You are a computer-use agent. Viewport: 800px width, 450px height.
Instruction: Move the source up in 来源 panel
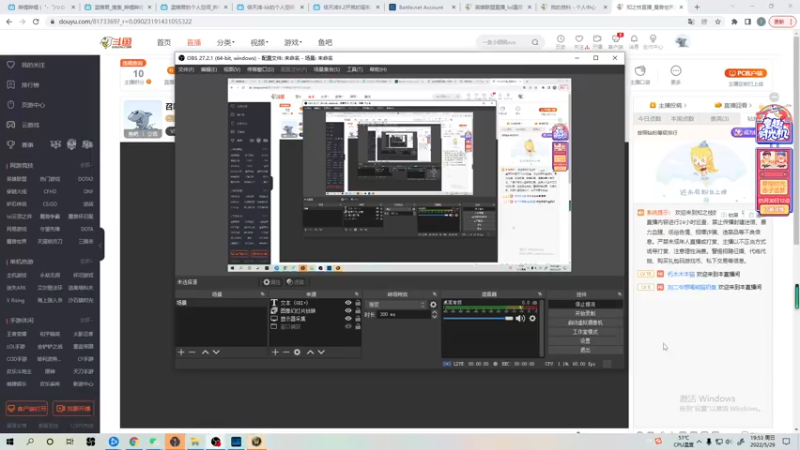tap(310, 352)
